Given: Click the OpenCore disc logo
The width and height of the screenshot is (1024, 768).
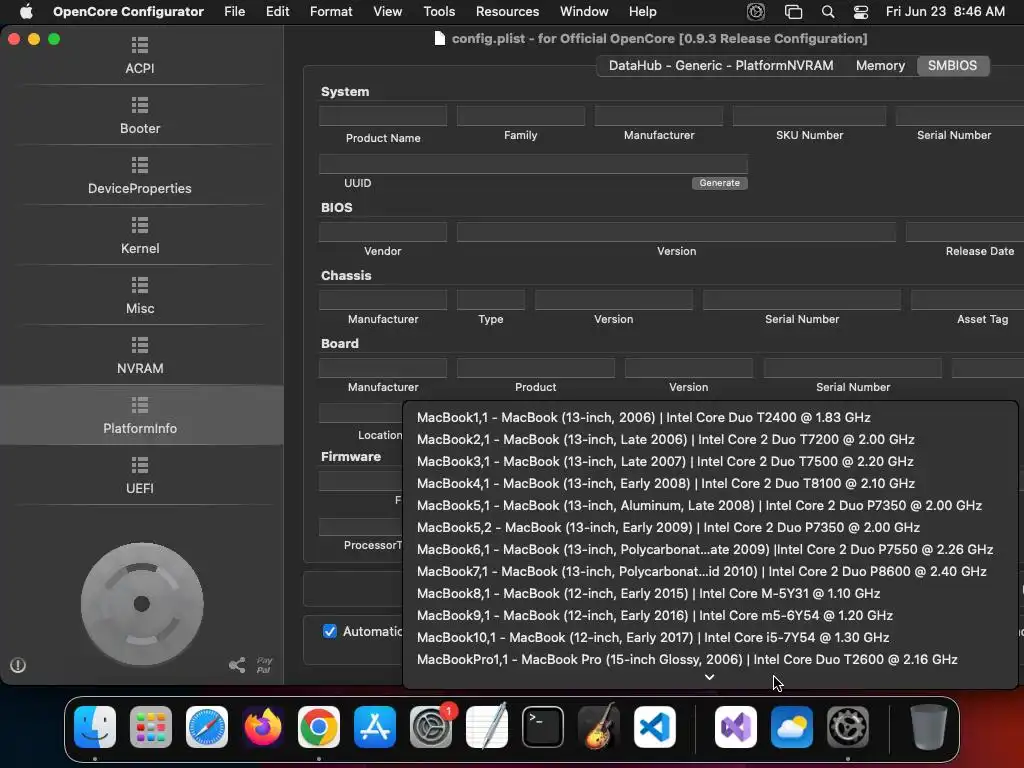Looking at the screenshot, I should coord(142,604).
